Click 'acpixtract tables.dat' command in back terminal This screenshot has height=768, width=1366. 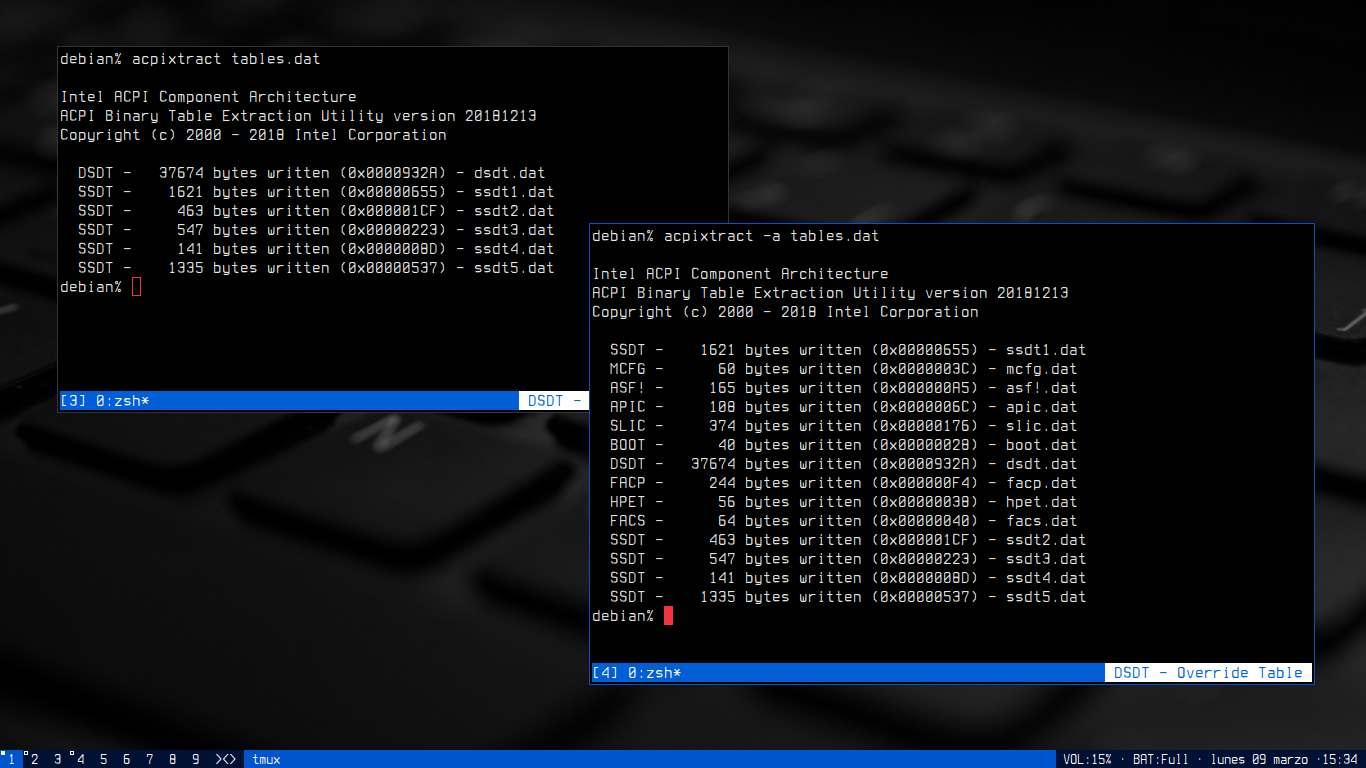pos(226,59)
